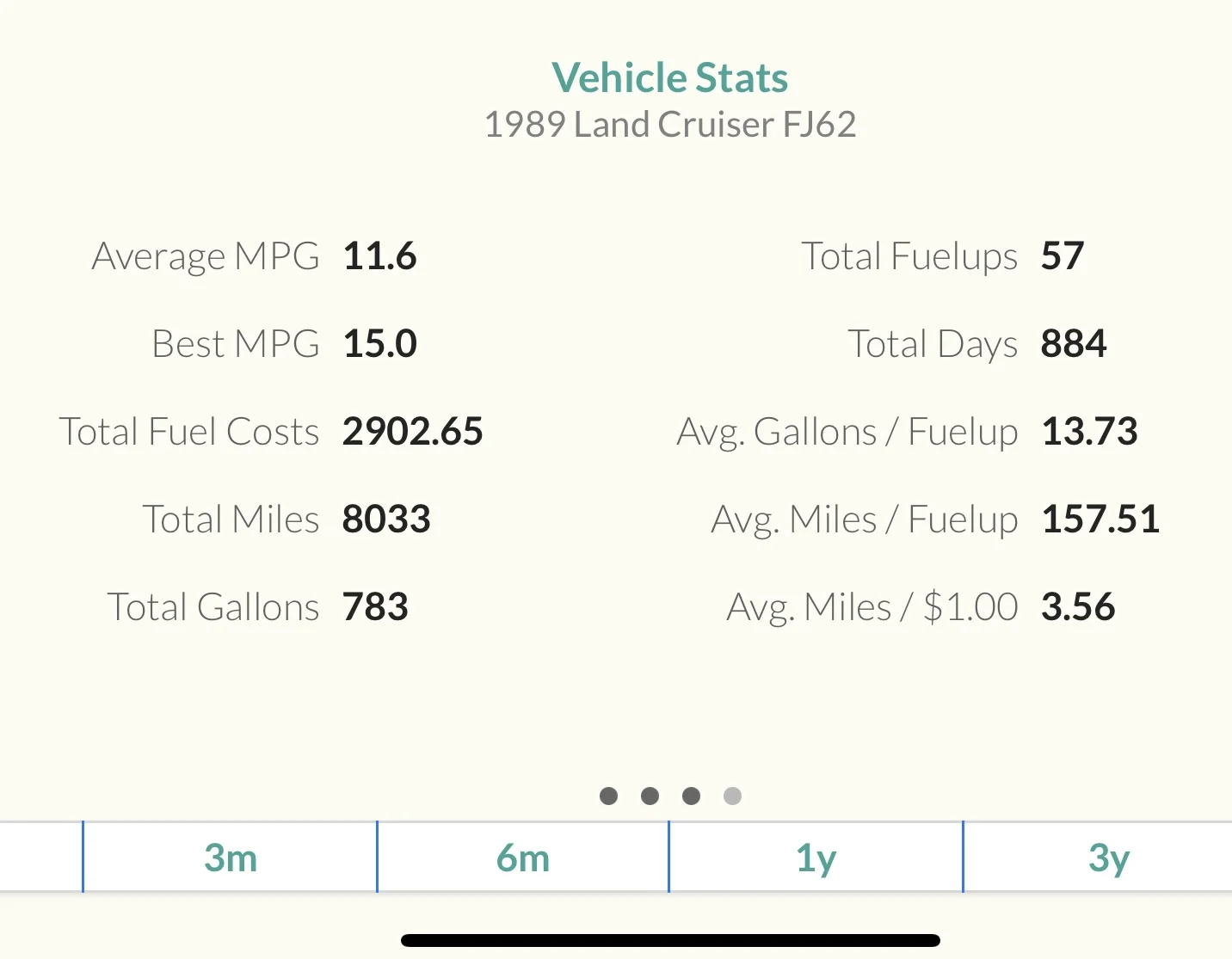1232x959 pixels.
Task: Tap the Avg. Miles / Fuelup value 157.51
Action: click(1101, 519)
